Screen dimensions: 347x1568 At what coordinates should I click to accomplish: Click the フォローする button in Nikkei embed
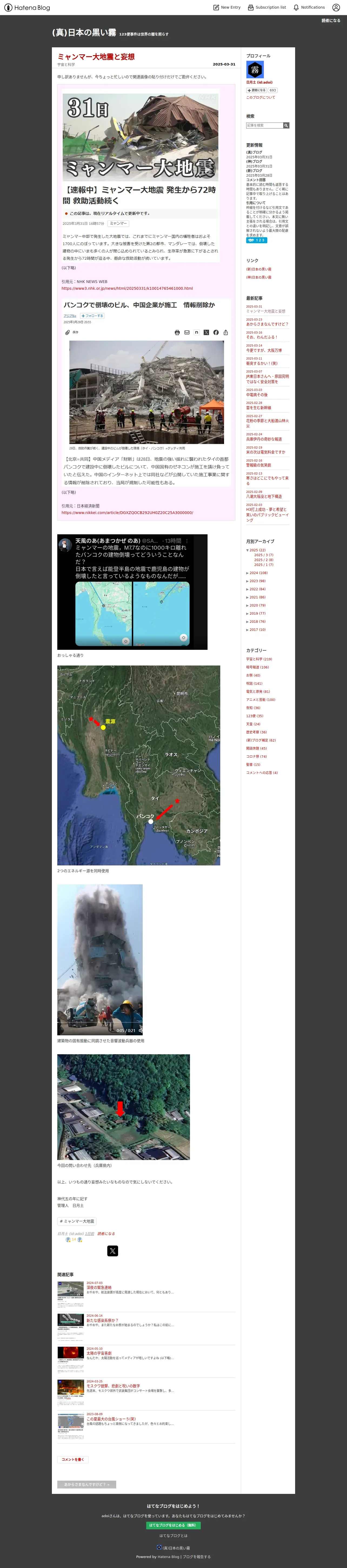point(92,316)
